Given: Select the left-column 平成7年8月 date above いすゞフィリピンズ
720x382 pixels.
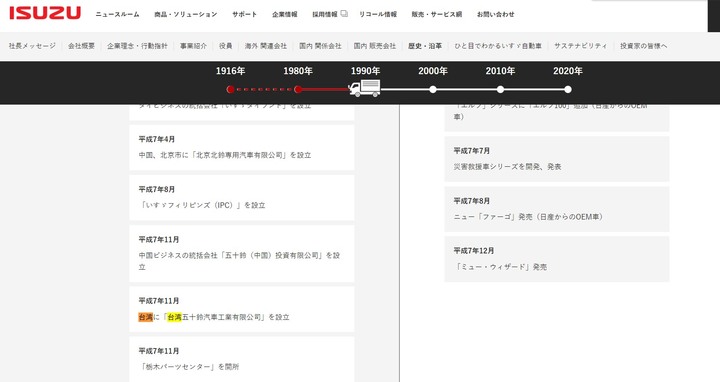Looking at the screenshot, I should (x=157, y=189).
